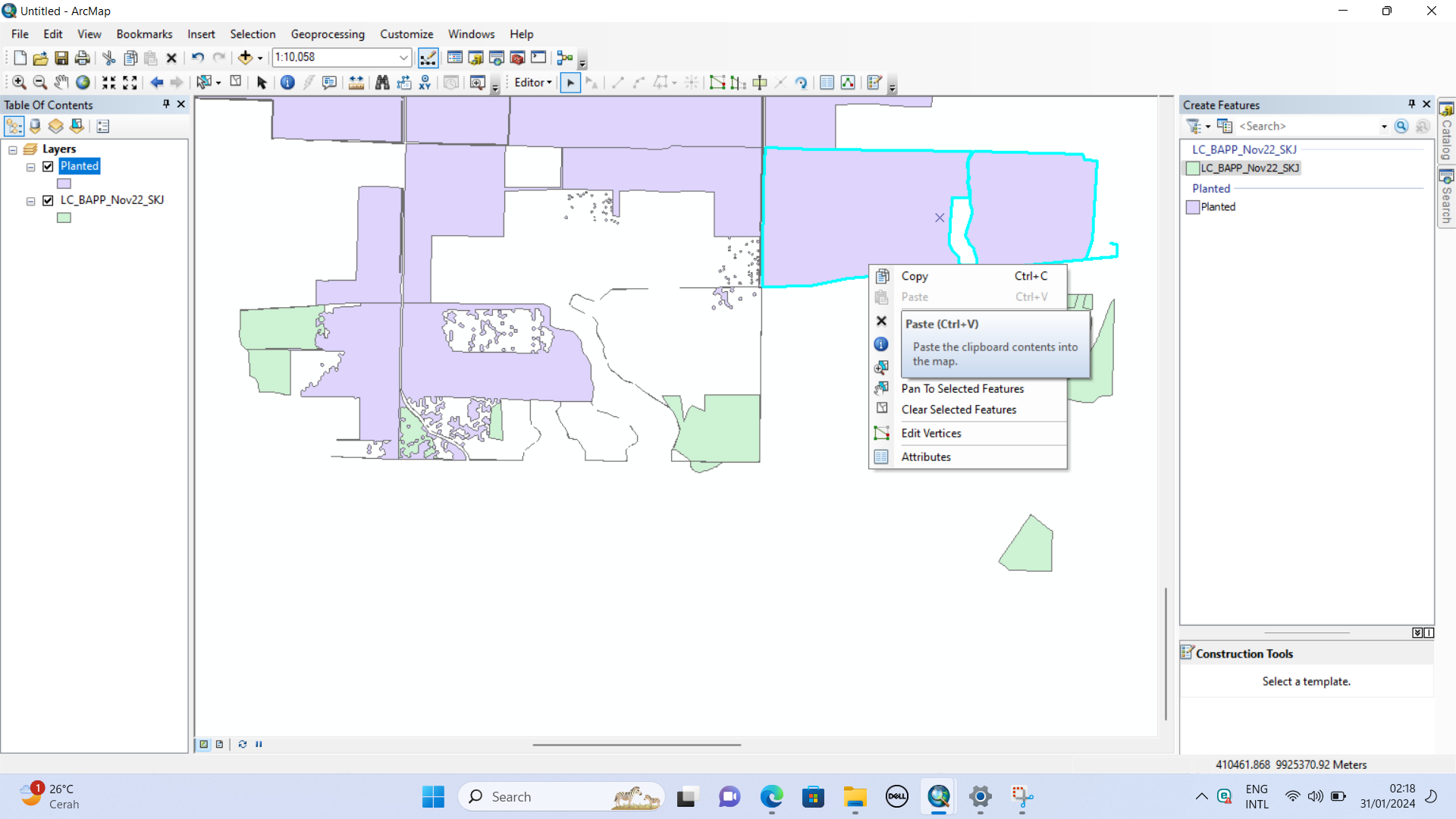Select the Planted feature template
Image resolution: width=1456 pixels, height=819 pixels.
(1217, 207)
